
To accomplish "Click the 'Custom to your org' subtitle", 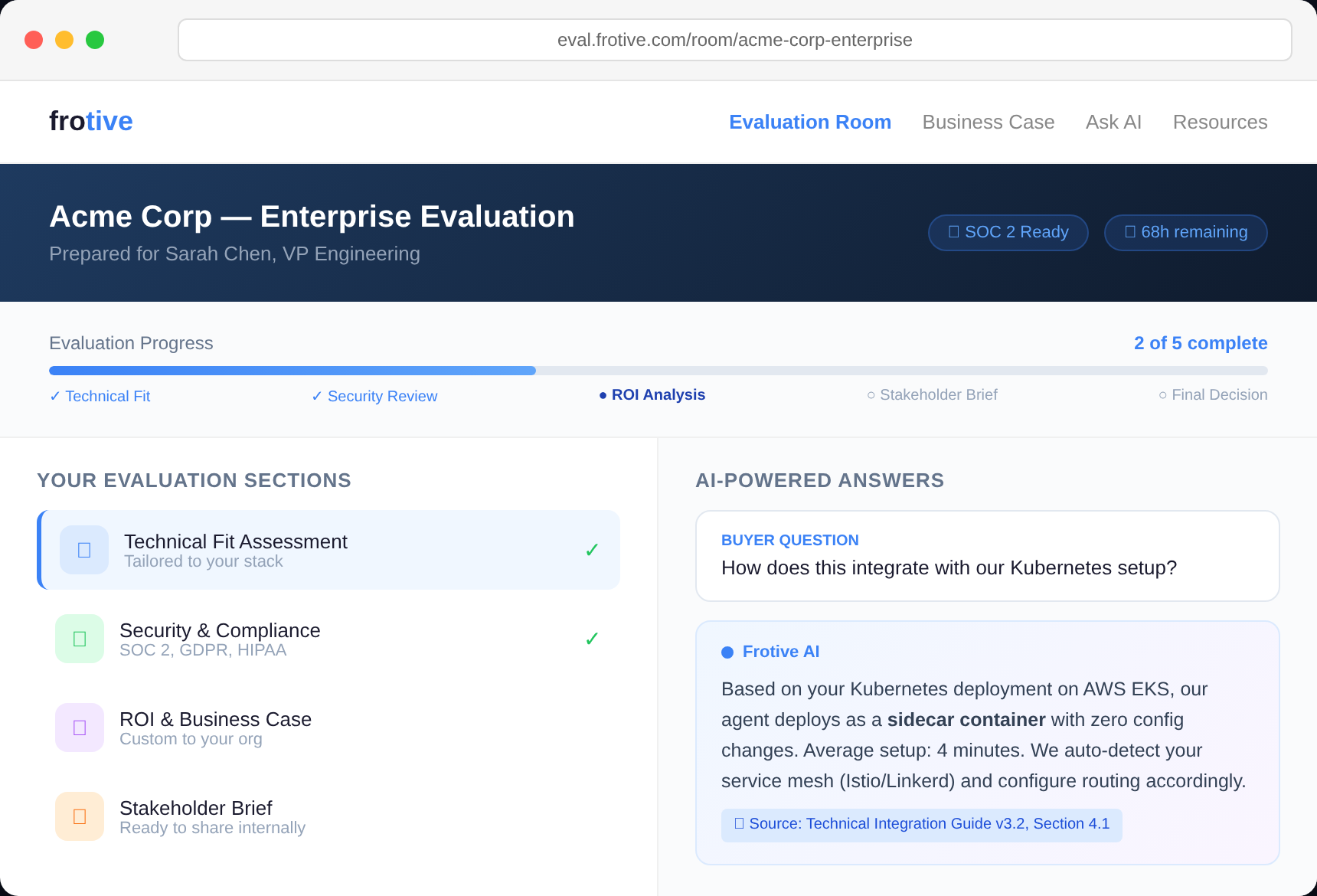I will tap(191, 739).
